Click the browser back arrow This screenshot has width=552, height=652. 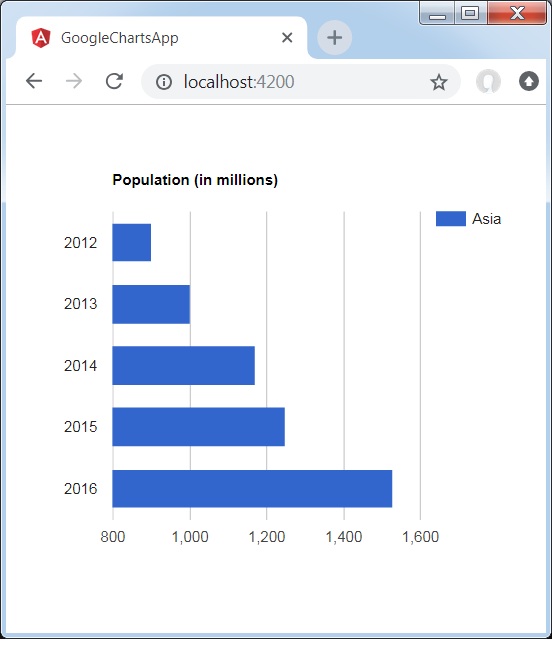34,81
